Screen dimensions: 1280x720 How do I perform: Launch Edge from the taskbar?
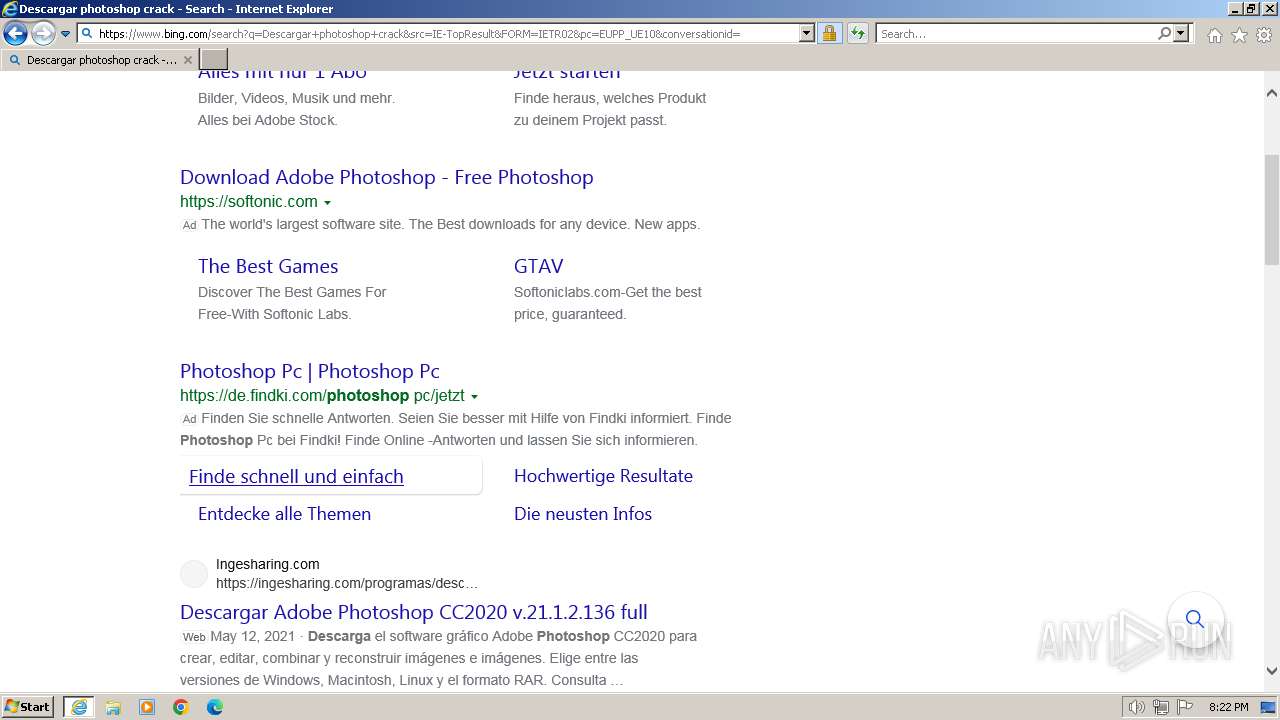pos(215,707)
